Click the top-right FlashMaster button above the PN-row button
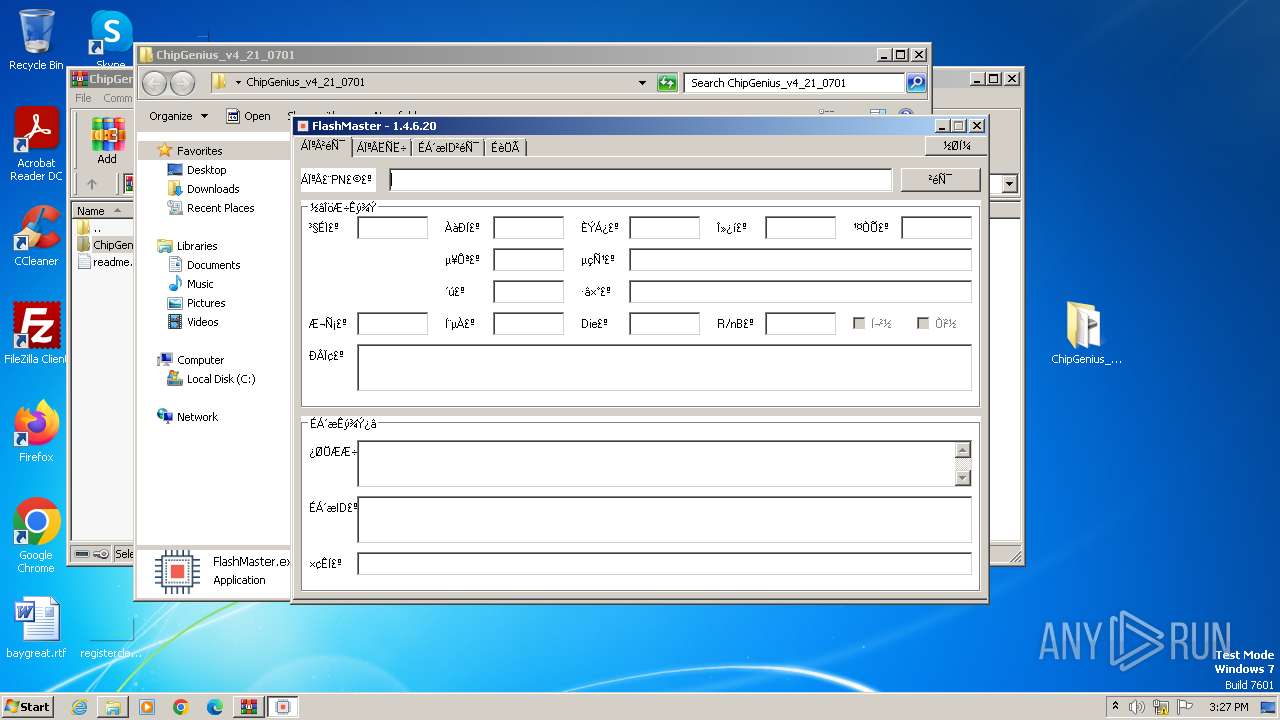Screen dimensions: 1280x720 957,146
